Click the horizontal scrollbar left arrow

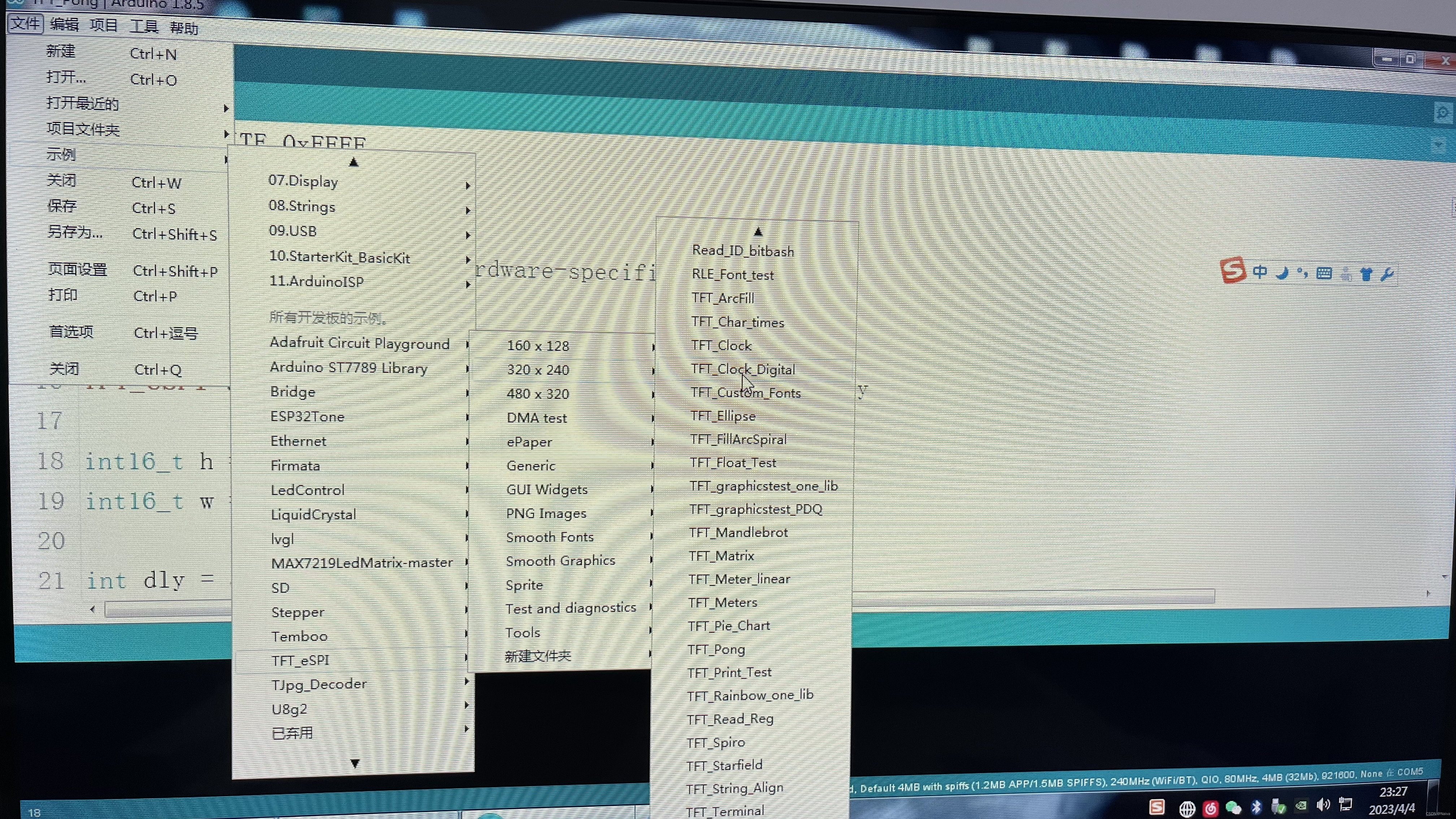point(93,609)
